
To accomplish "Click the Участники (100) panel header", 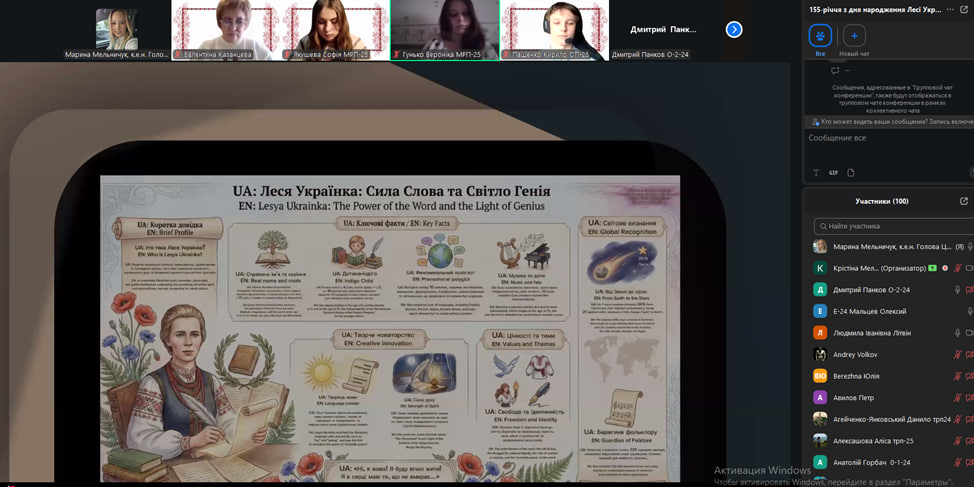I will (x=881, y=201).
